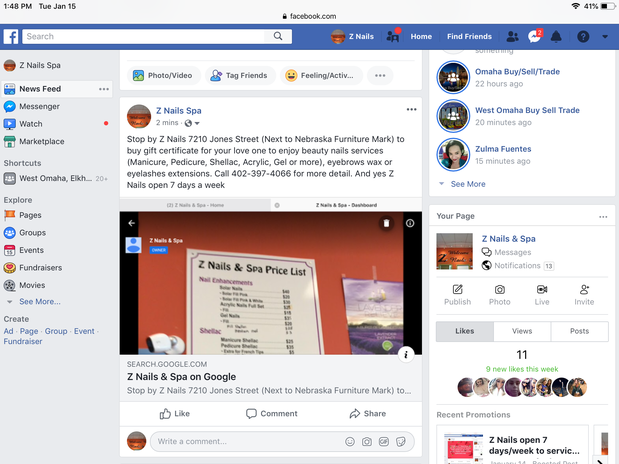Image resolution: width=619 pixels, height=464 pixels.
Task: Click the Feeling/Activity button
Action: (321, 75)
